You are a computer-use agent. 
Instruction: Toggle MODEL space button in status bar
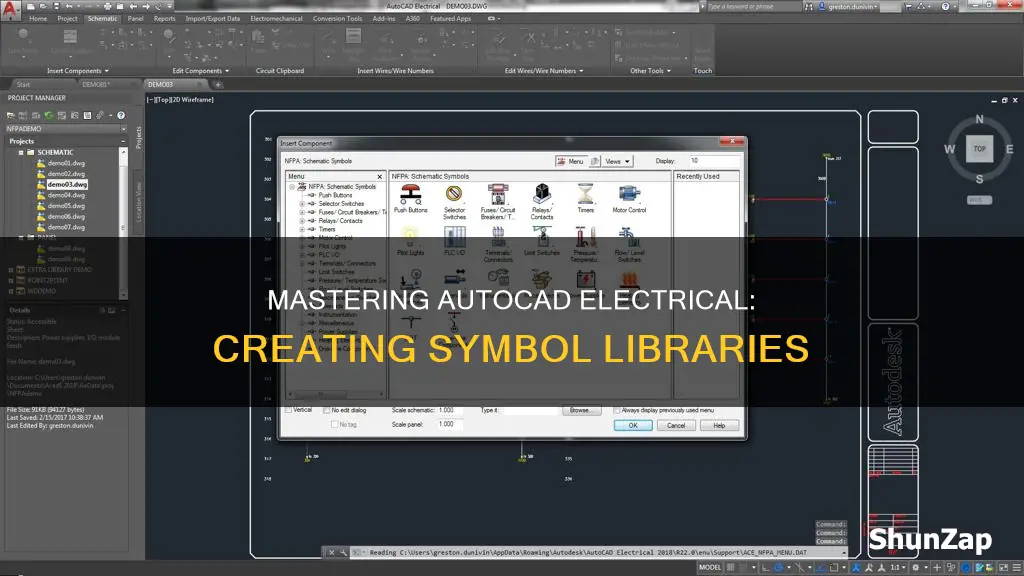tap(709, 568)
